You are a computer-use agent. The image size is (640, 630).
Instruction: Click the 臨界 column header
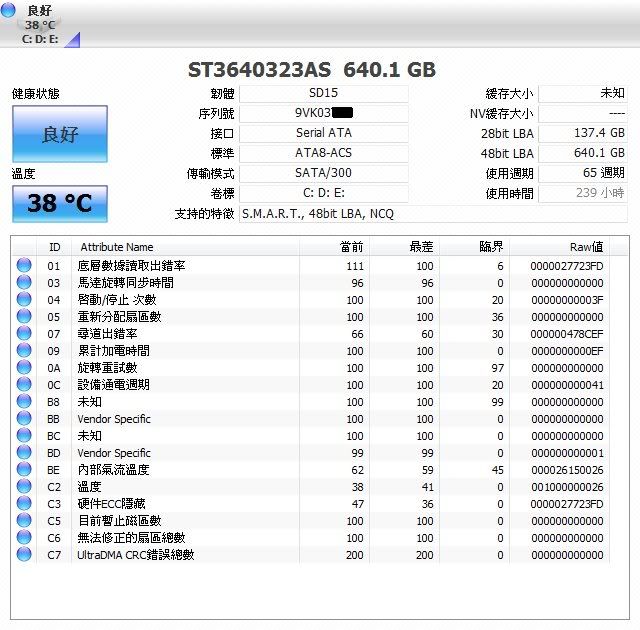474,247
